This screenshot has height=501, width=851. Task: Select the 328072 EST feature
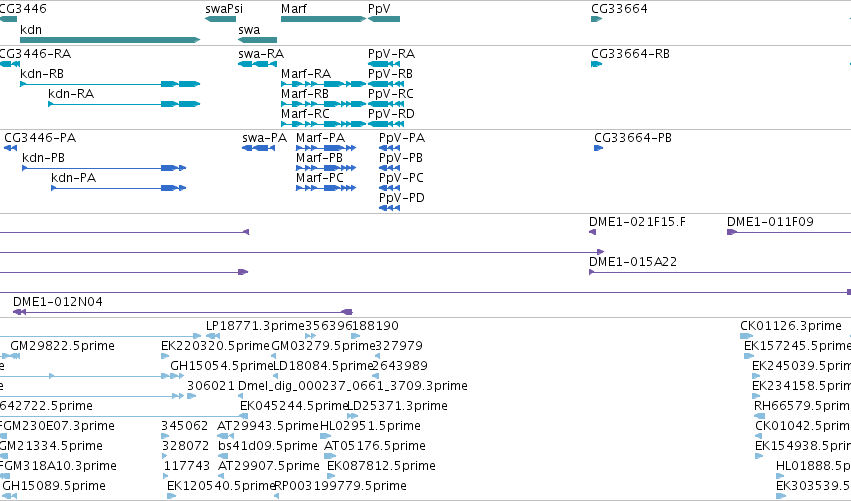click(166, 456)
